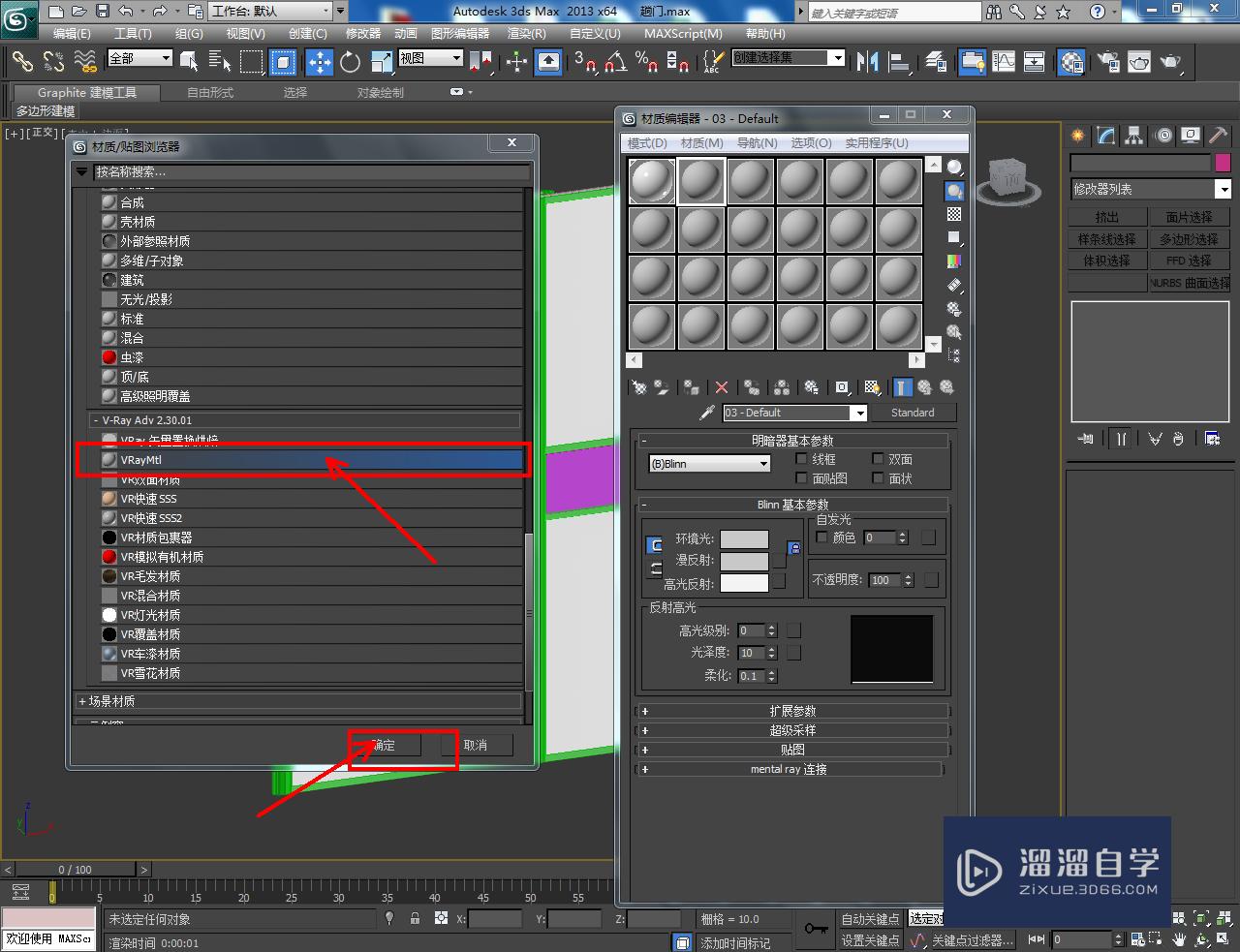Open the Display panel tab

click(x=1192, y=136)
